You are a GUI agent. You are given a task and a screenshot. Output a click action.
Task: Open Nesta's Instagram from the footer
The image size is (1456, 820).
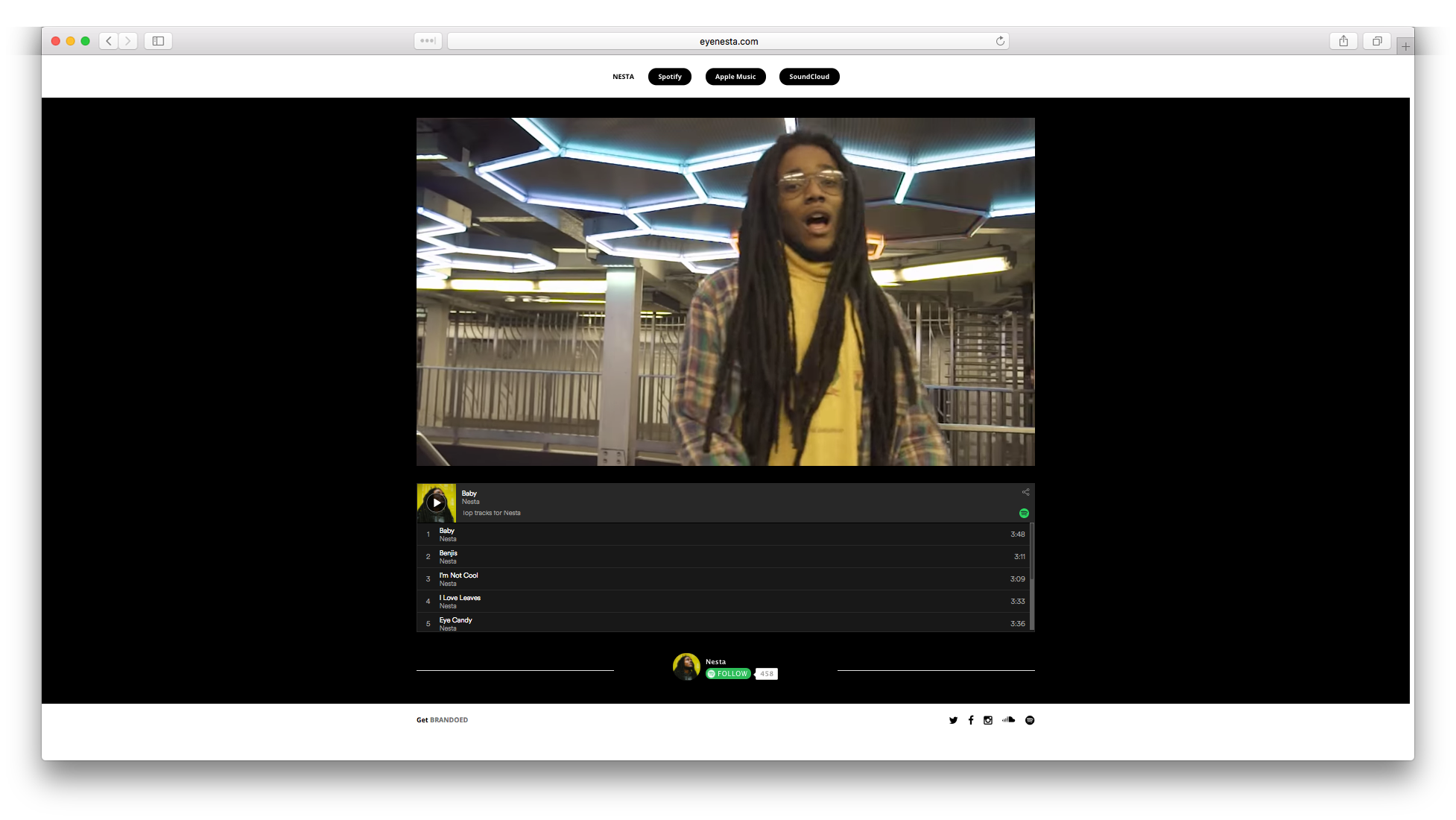tap(988, 720)
